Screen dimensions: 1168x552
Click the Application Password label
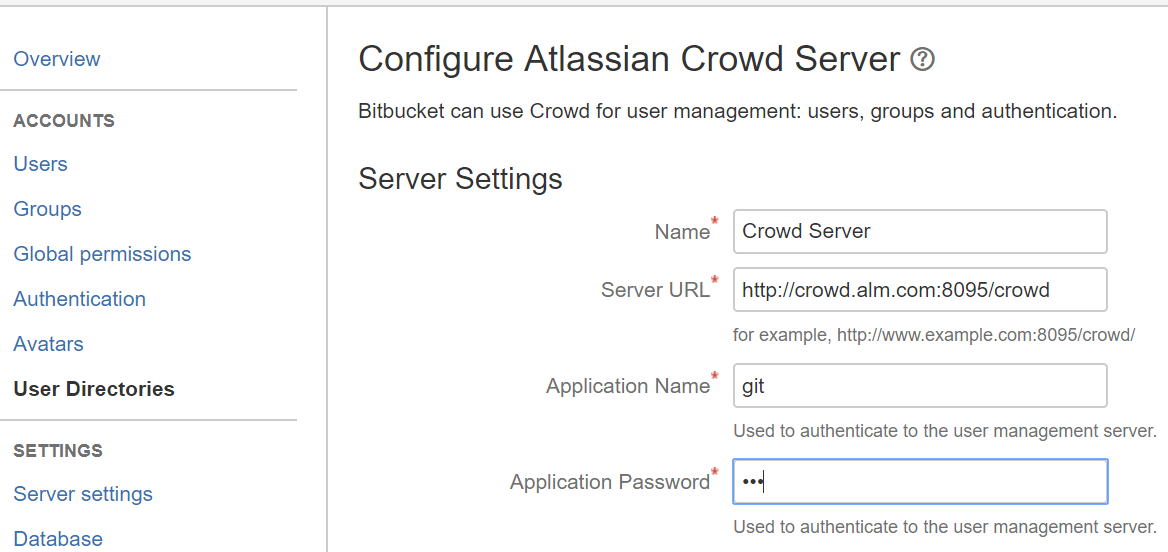[609, 482]
